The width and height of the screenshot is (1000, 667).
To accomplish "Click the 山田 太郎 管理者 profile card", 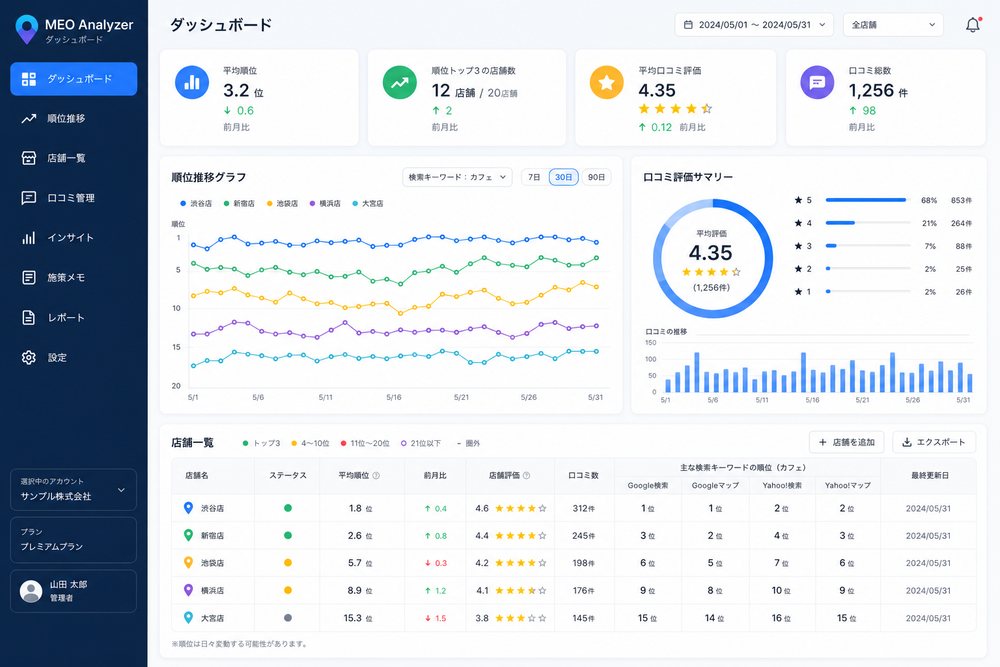I will tap(73, 591).
